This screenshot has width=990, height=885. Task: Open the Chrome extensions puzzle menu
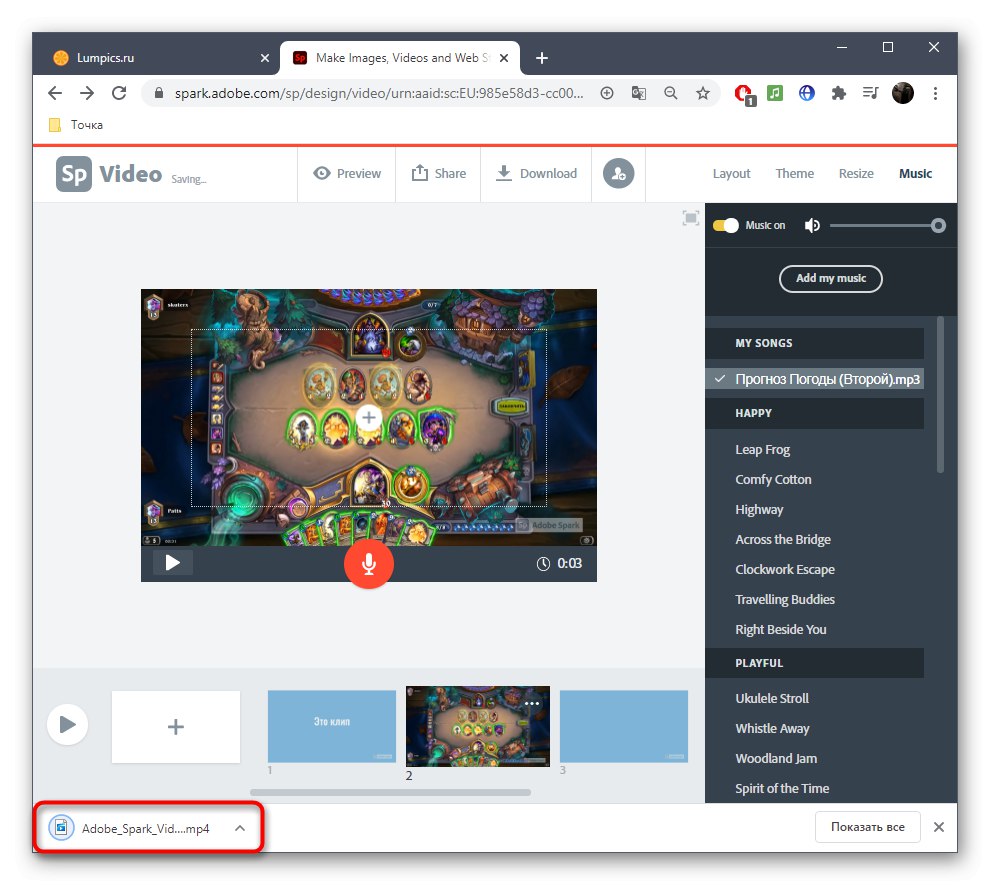pyautogui.click(x=838, y=93)
